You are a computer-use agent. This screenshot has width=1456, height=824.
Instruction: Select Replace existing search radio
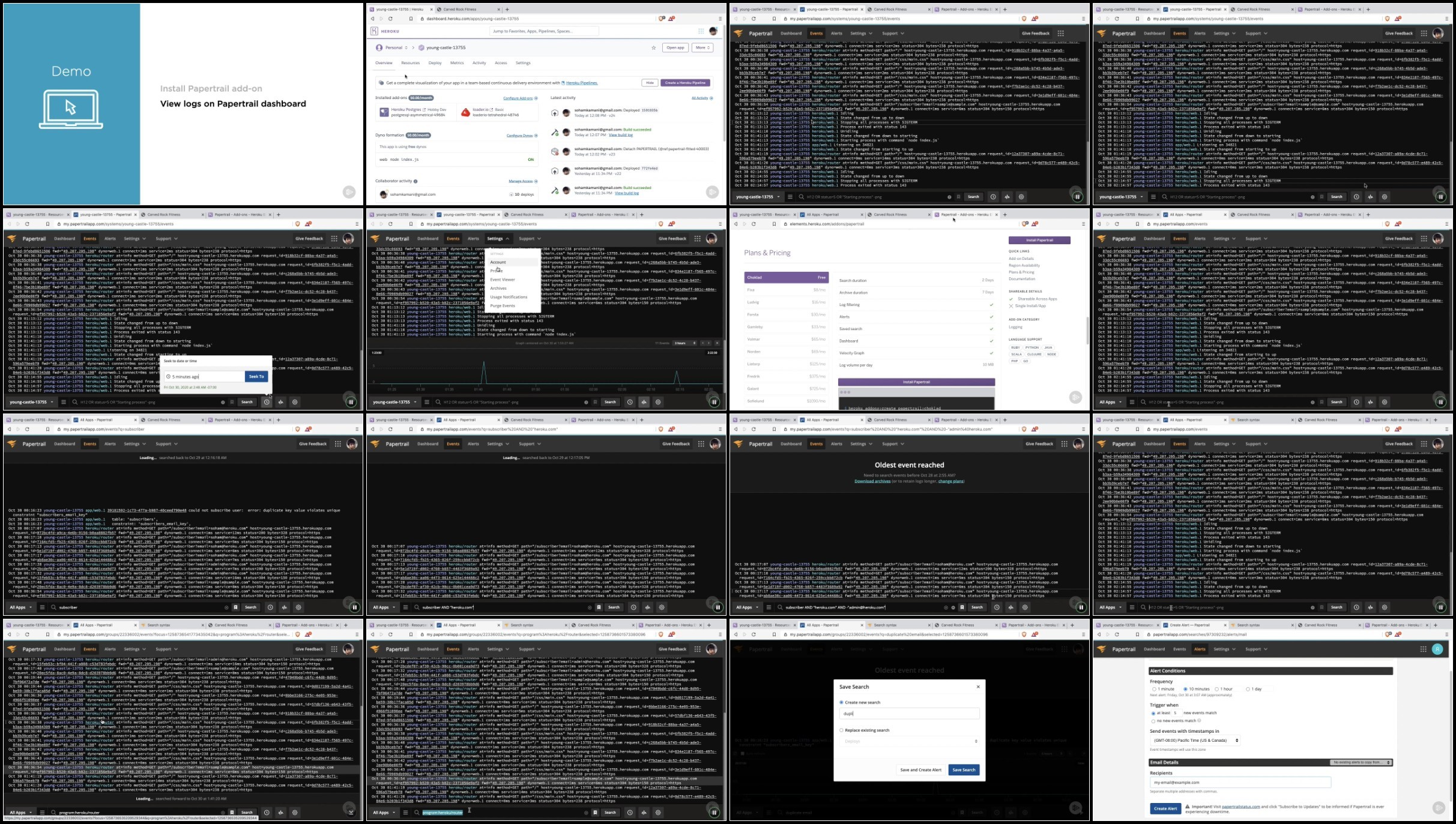pos(841,730)
